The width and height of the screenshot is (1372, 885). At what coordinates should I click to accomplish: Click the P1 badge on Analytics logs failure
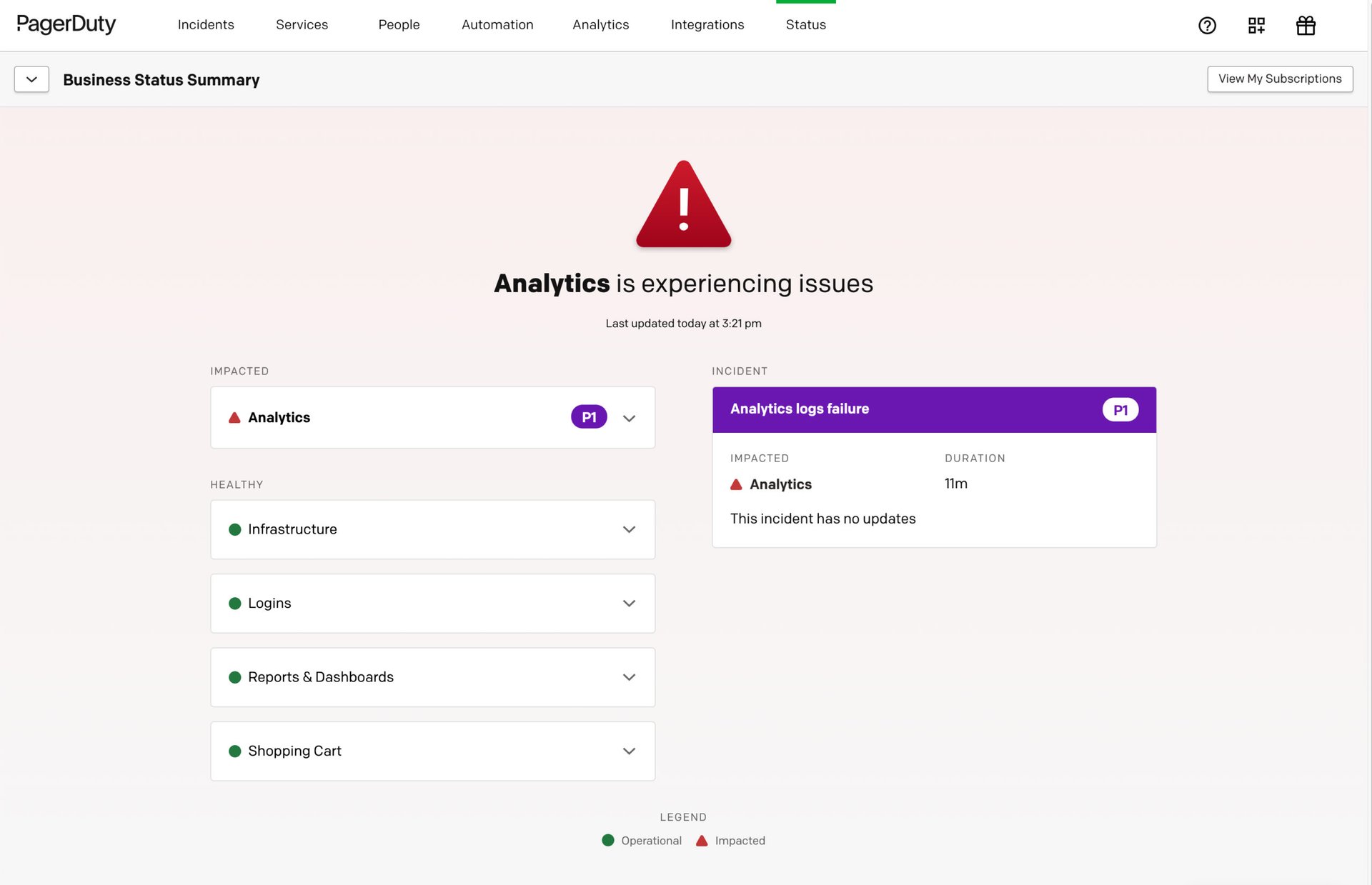click(x=1120, y=409)
